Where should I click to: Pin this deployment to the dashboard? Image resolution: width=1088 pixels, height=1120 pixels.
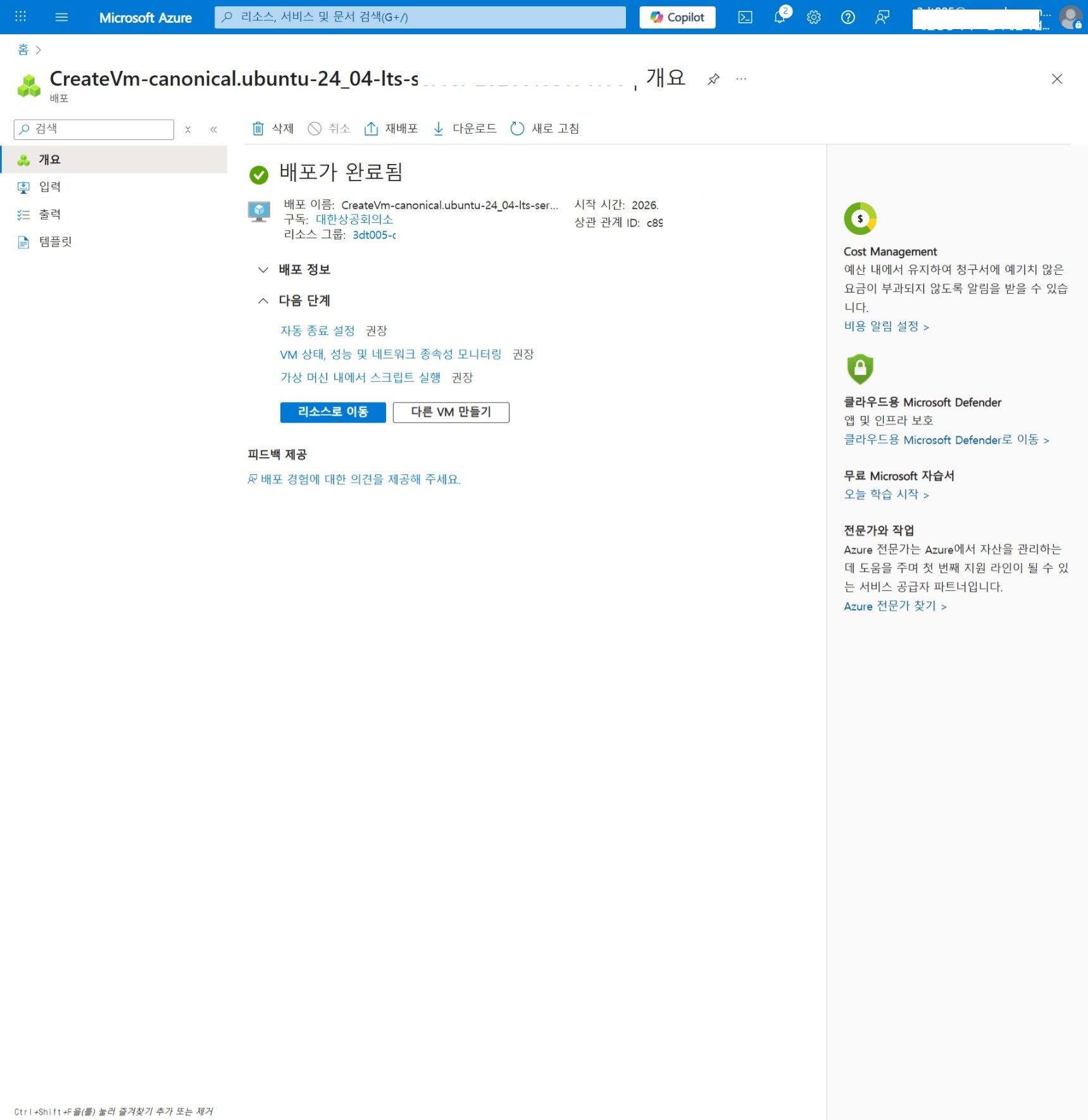713,79
